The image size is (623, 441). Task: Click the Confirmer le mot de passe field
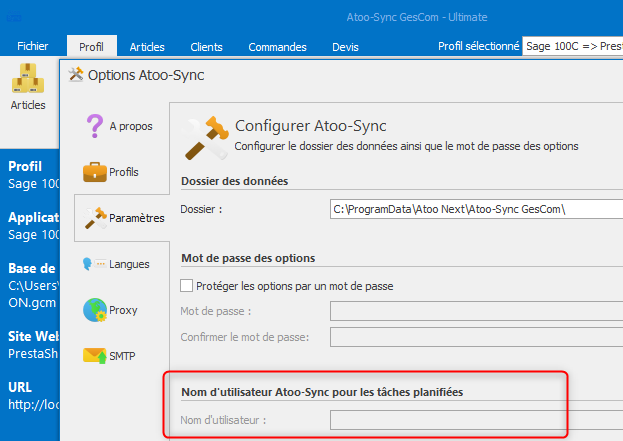[x=476, y=337]
